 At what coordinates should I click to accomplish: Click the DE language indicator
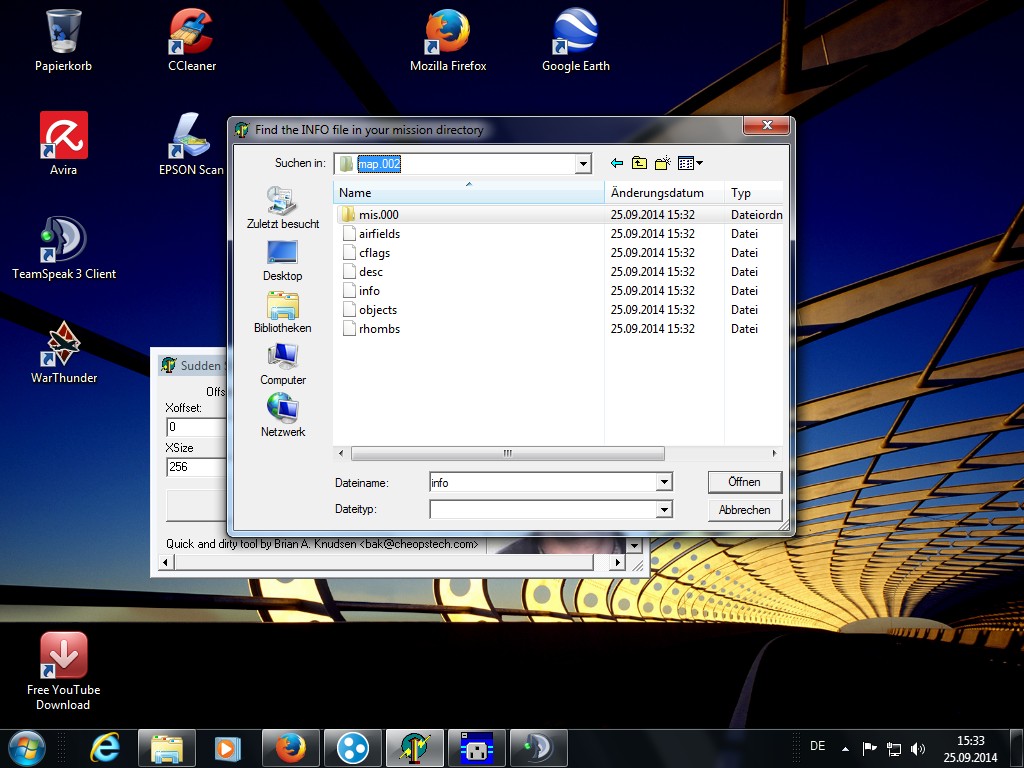[x=818, y=746]
